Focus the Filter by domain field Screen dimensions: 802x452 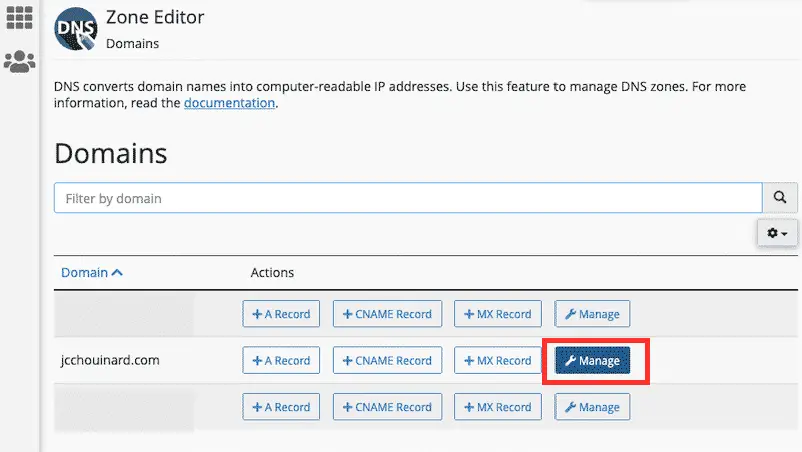point(408,198)
